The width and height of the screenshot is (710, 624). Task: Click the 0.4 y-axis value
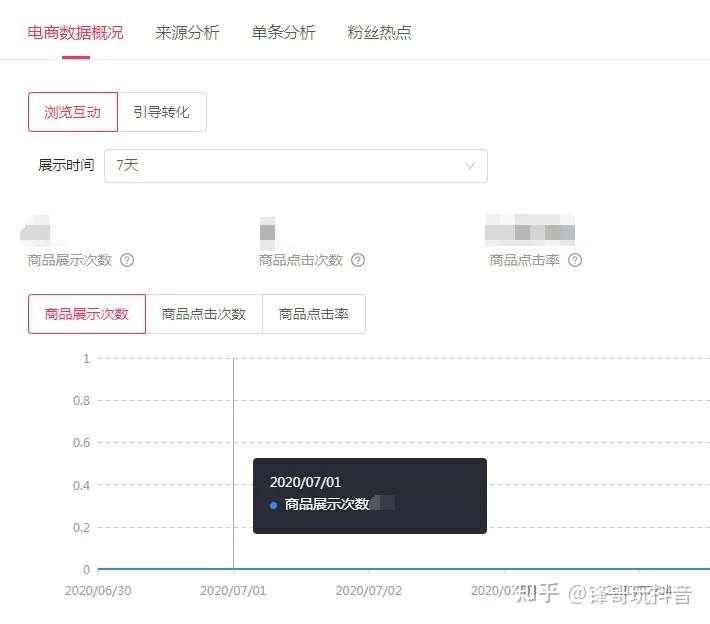(82, 485)
